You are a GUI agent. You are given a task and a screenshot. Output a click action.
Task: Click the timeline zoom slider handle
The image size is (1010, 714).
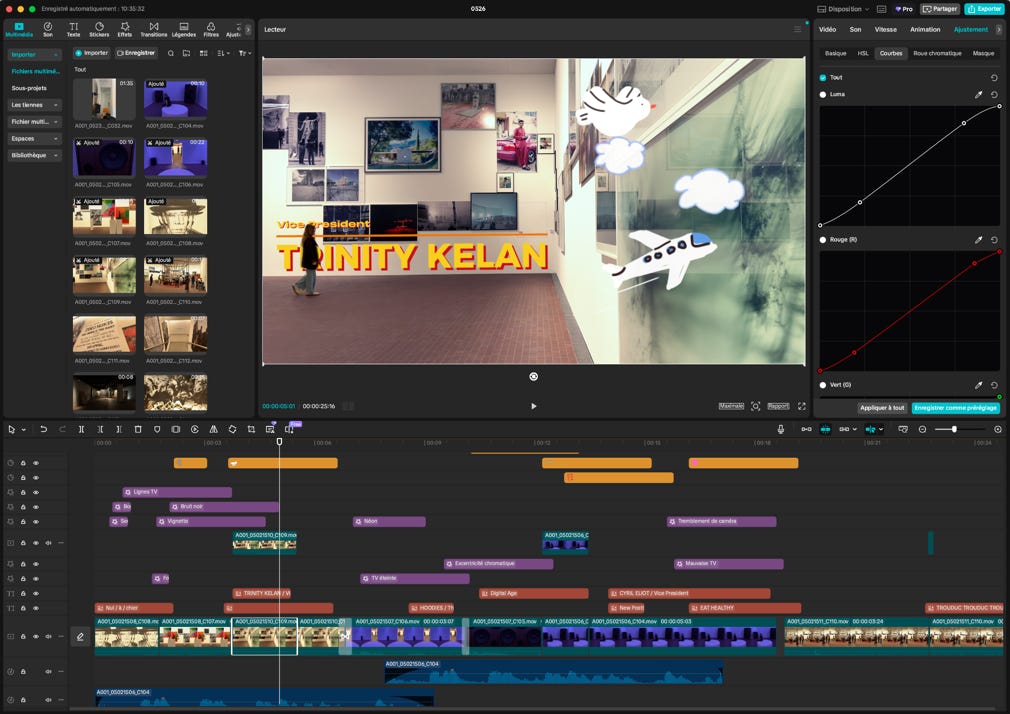954,429
